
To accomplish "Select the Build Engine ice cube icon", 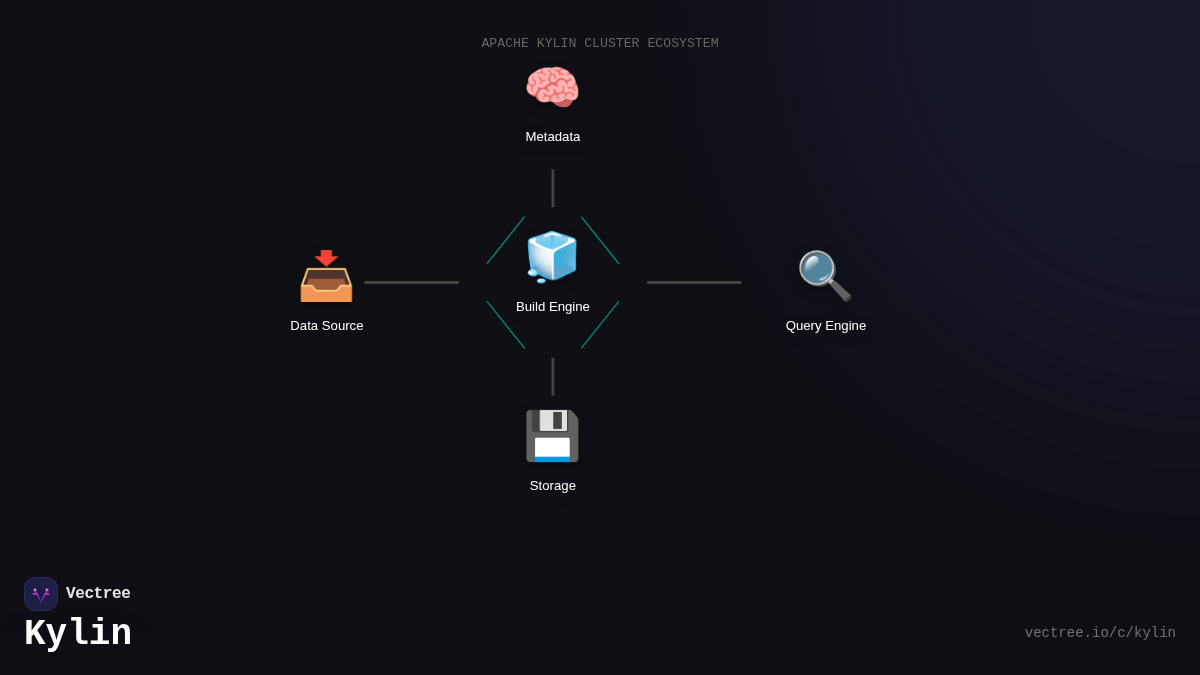I will click(552, 257).
